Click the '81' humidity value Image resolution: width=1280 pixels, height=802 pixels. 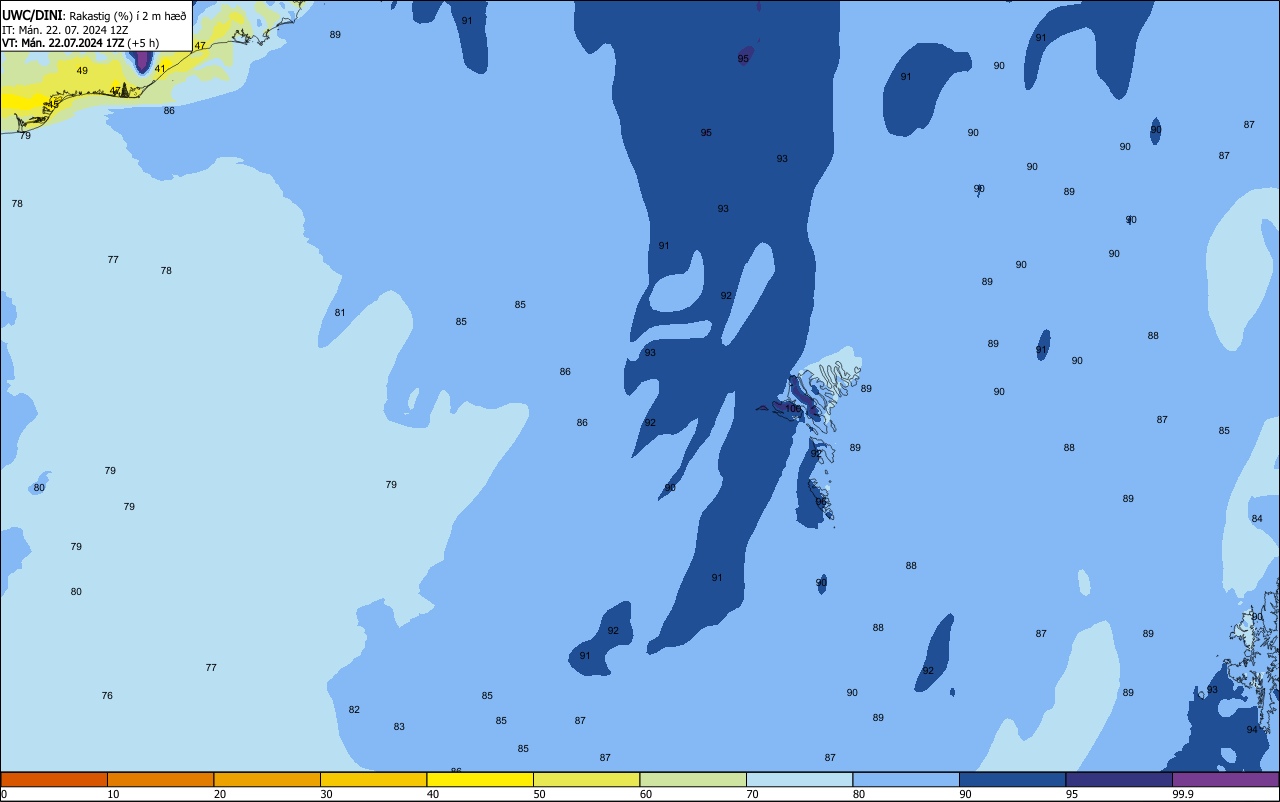[340, 313]
